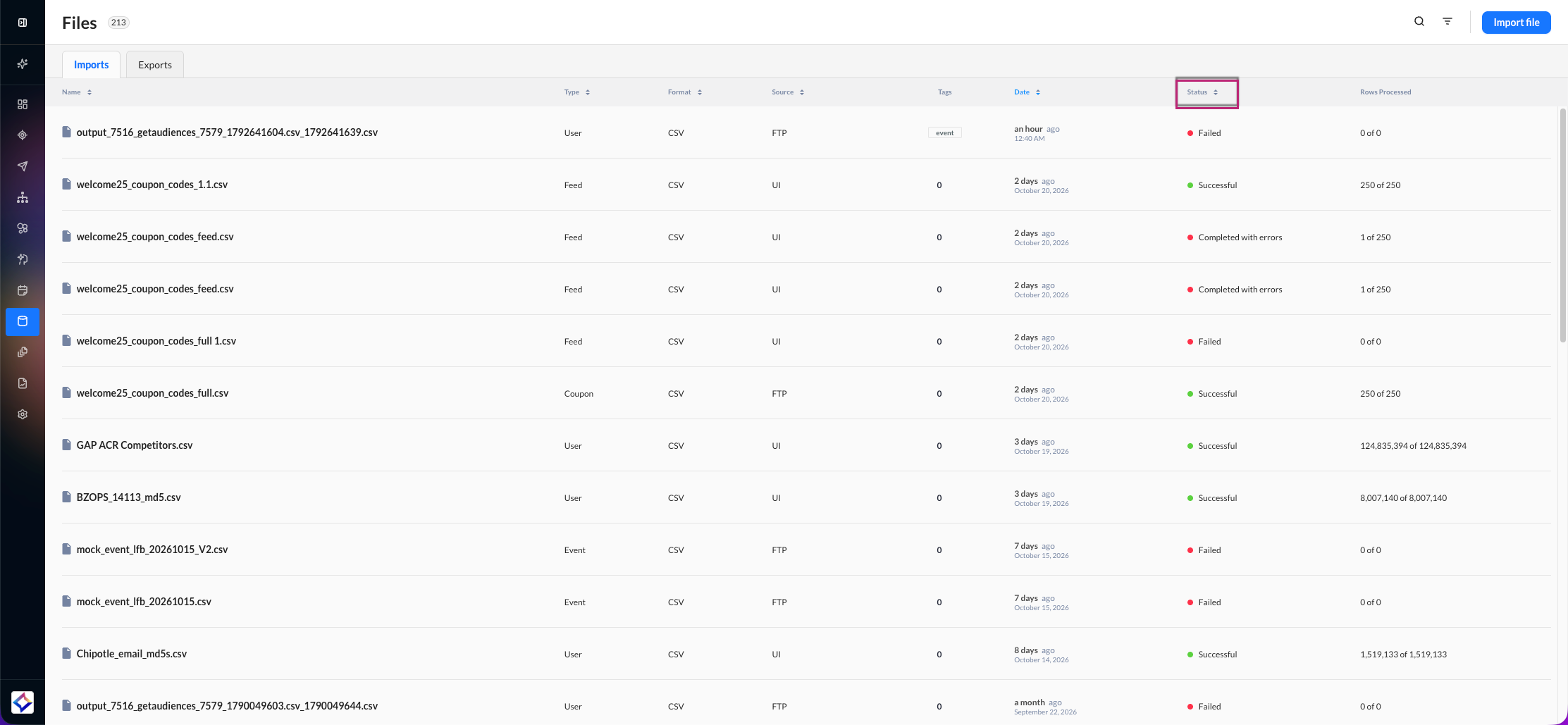Open the document report icon in sidebar
The width and height of the screenshot is (1568, 725).
[23, 383]
